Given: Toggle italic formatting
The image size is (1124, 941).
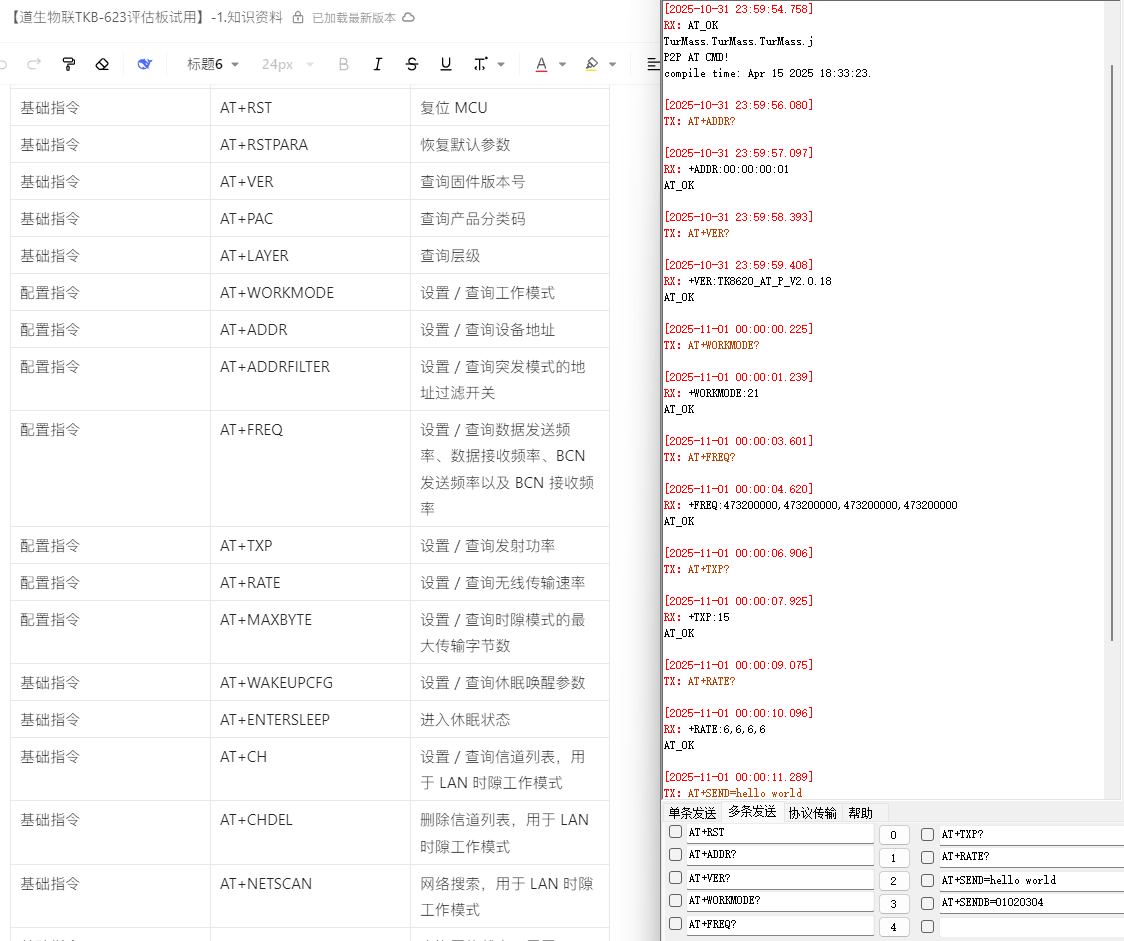Looking at the screenshot, I should (x=378, y=65).
